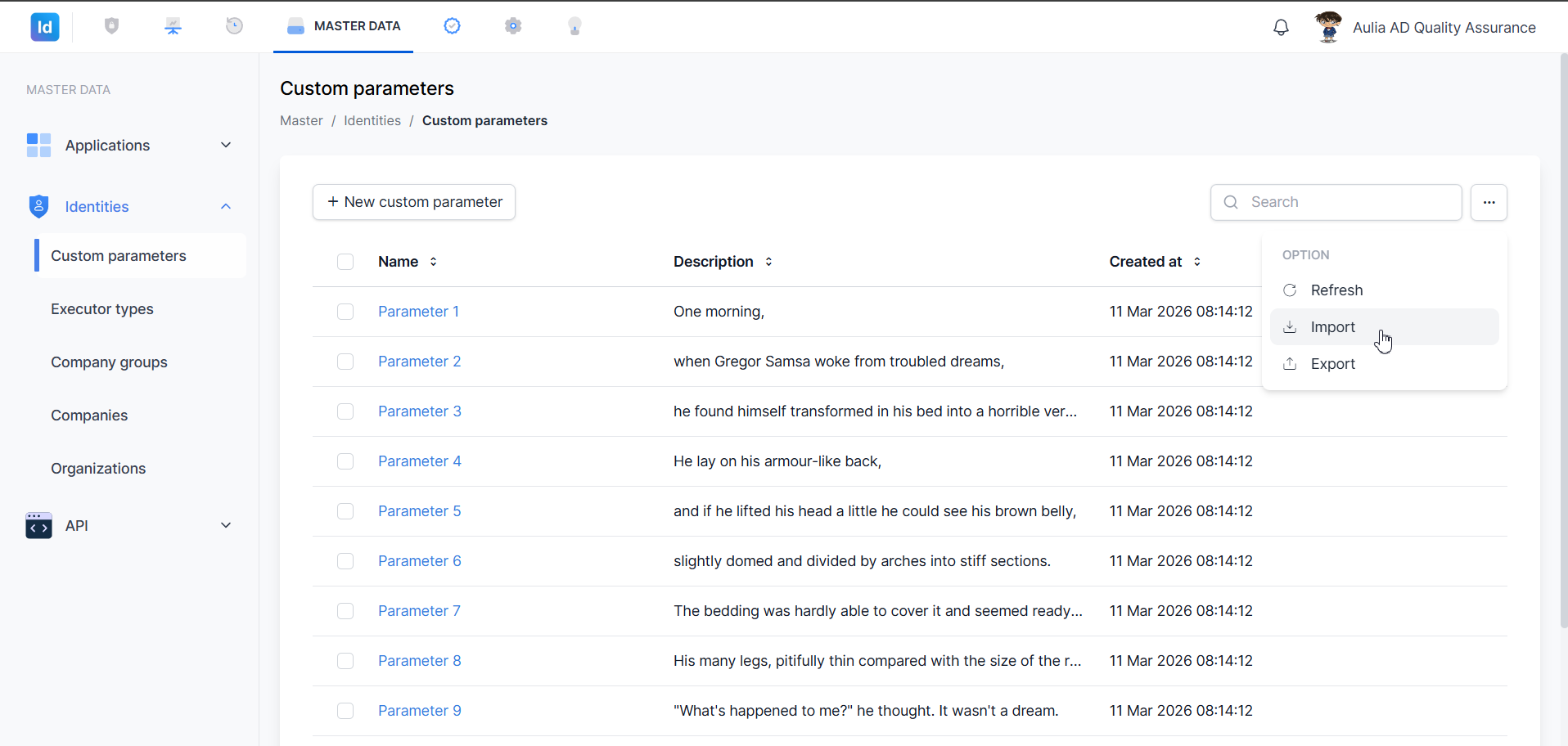1568x746 pixels.
Task: Open the light bulb icon tab
Action: click(574, 26)
